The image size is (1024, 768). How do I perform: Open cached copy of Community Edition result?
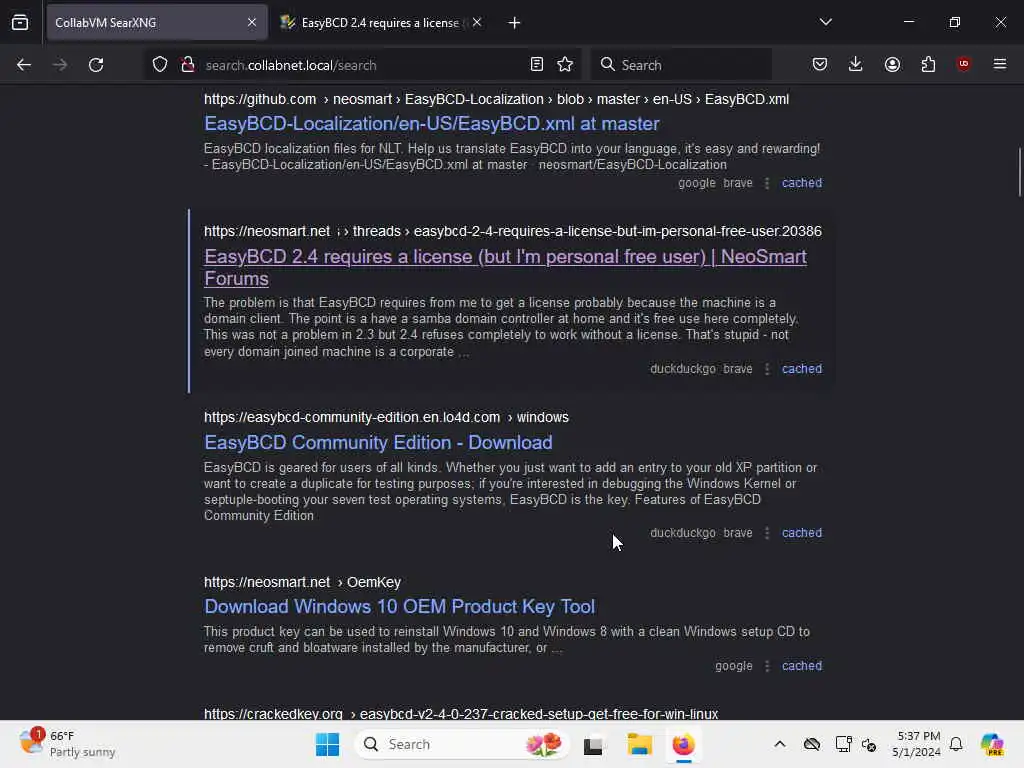(802, 533)
